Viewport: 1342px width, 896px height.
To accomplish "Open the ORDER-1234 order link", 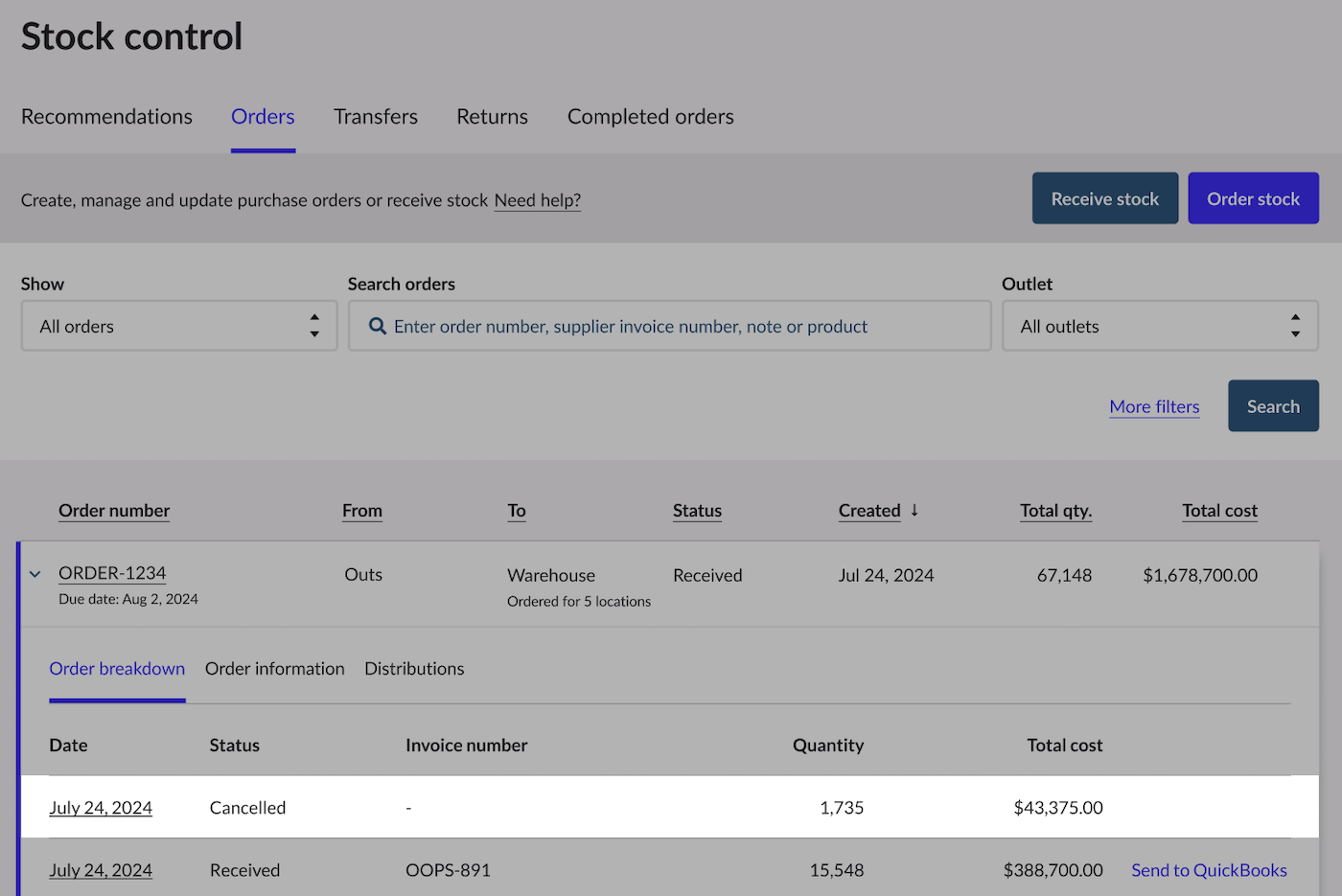I will click(112, 573).
